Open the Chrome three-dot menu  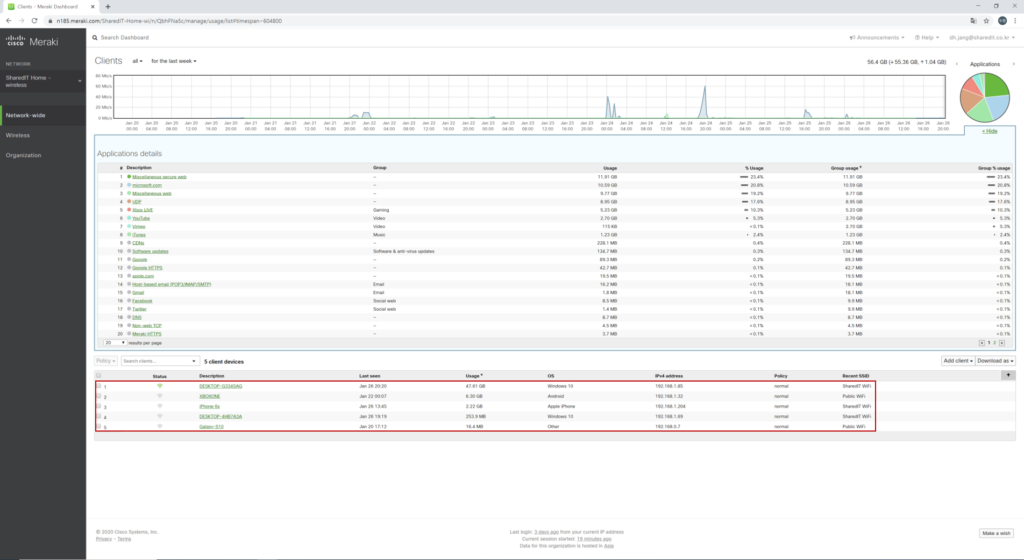tap(1013, 20)
